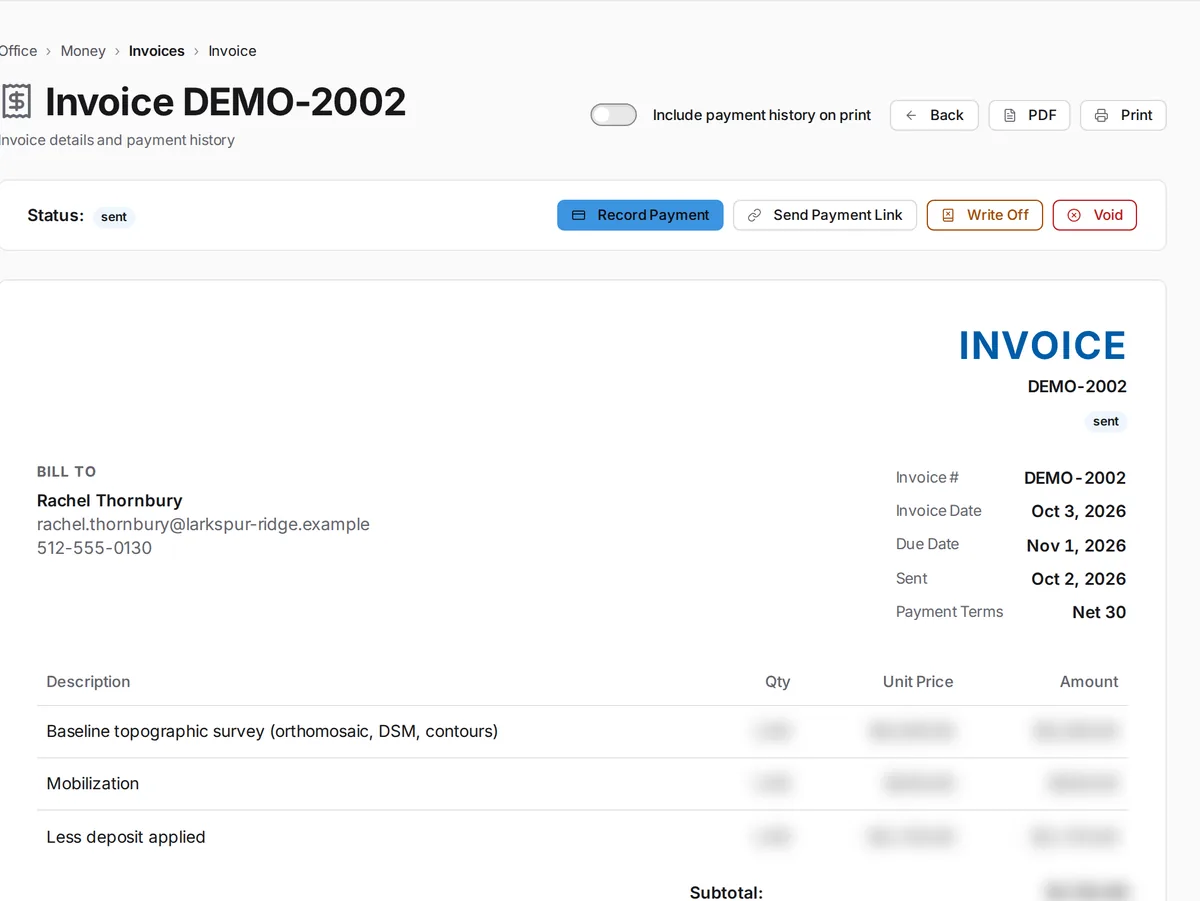The width and height of the screenshot is (1200, 901).
Task: Print the invoice
Action: (x=1123, y=115)
